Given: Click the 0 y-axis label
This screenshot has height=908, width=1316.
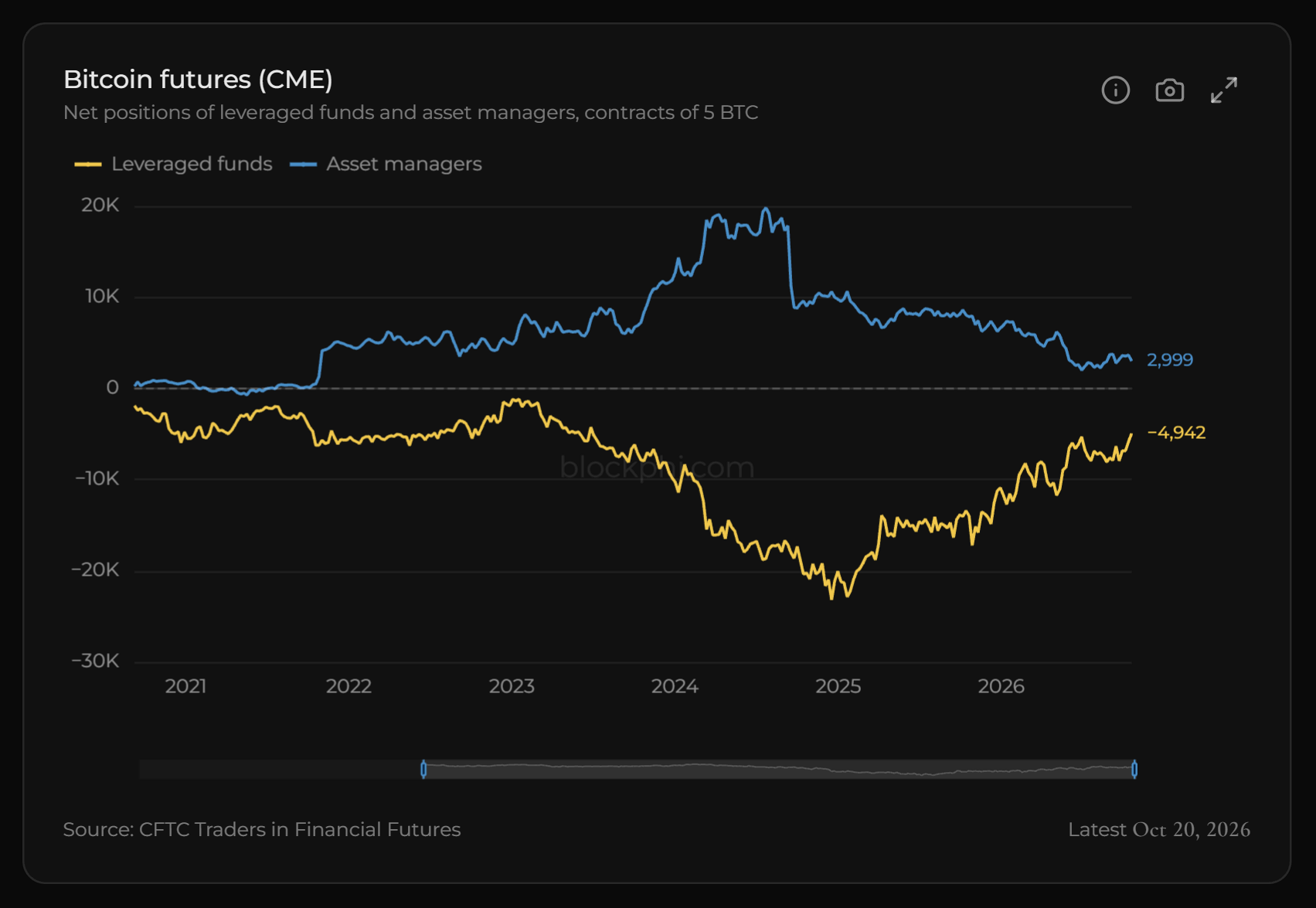Looking at the screenshot, I should click(x=113, y=388).
